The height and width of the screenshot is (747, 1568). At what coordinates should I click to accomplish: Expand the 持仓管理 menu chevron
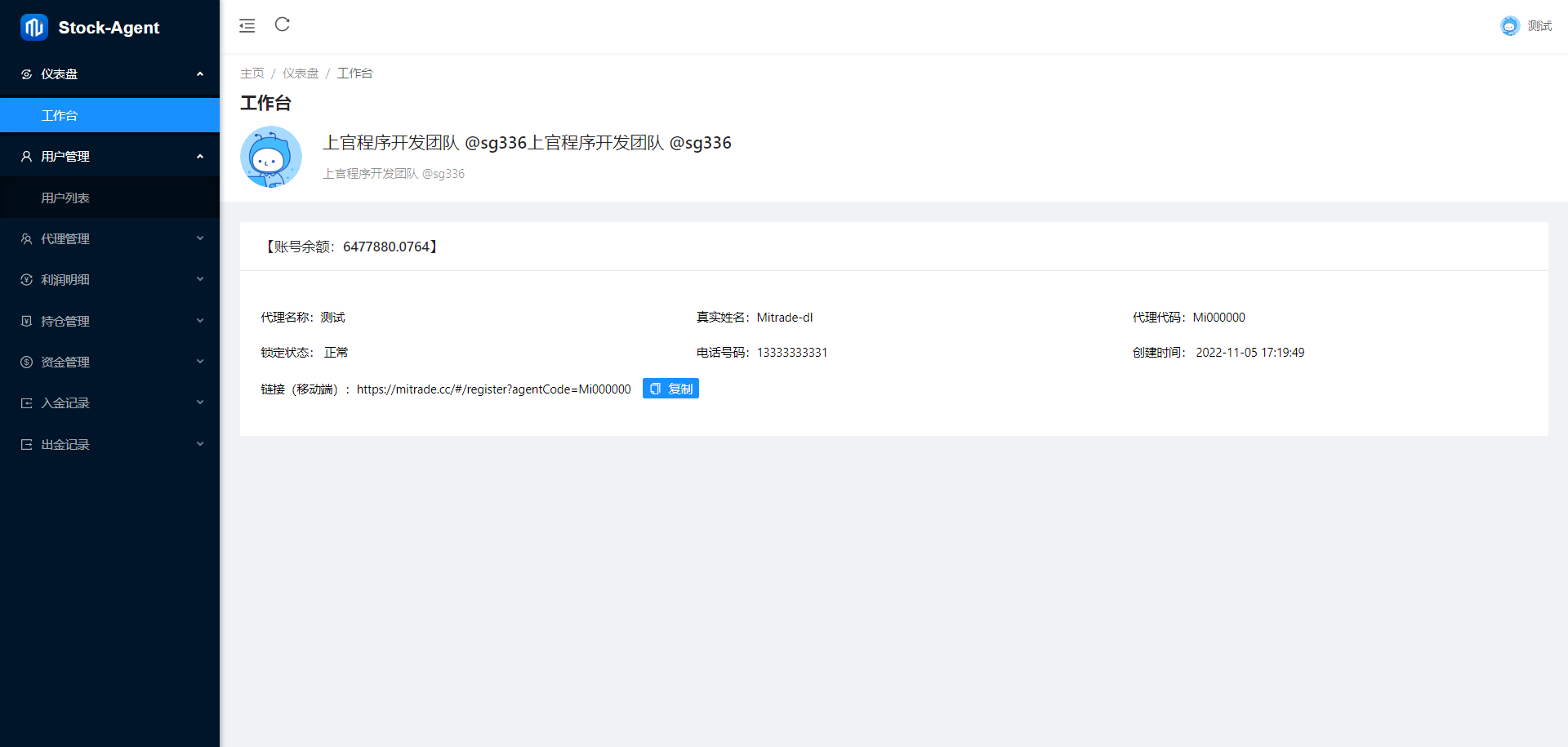[200, 321]
